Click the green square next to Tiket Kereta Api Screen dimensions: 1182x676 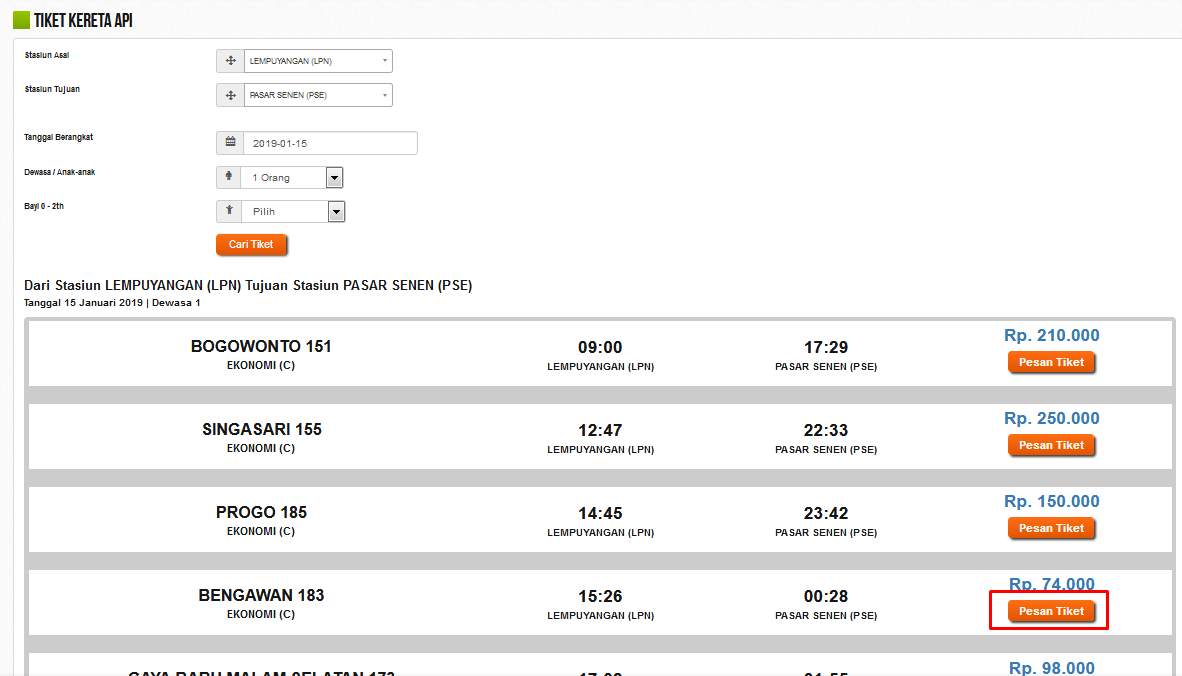point(21,20)
